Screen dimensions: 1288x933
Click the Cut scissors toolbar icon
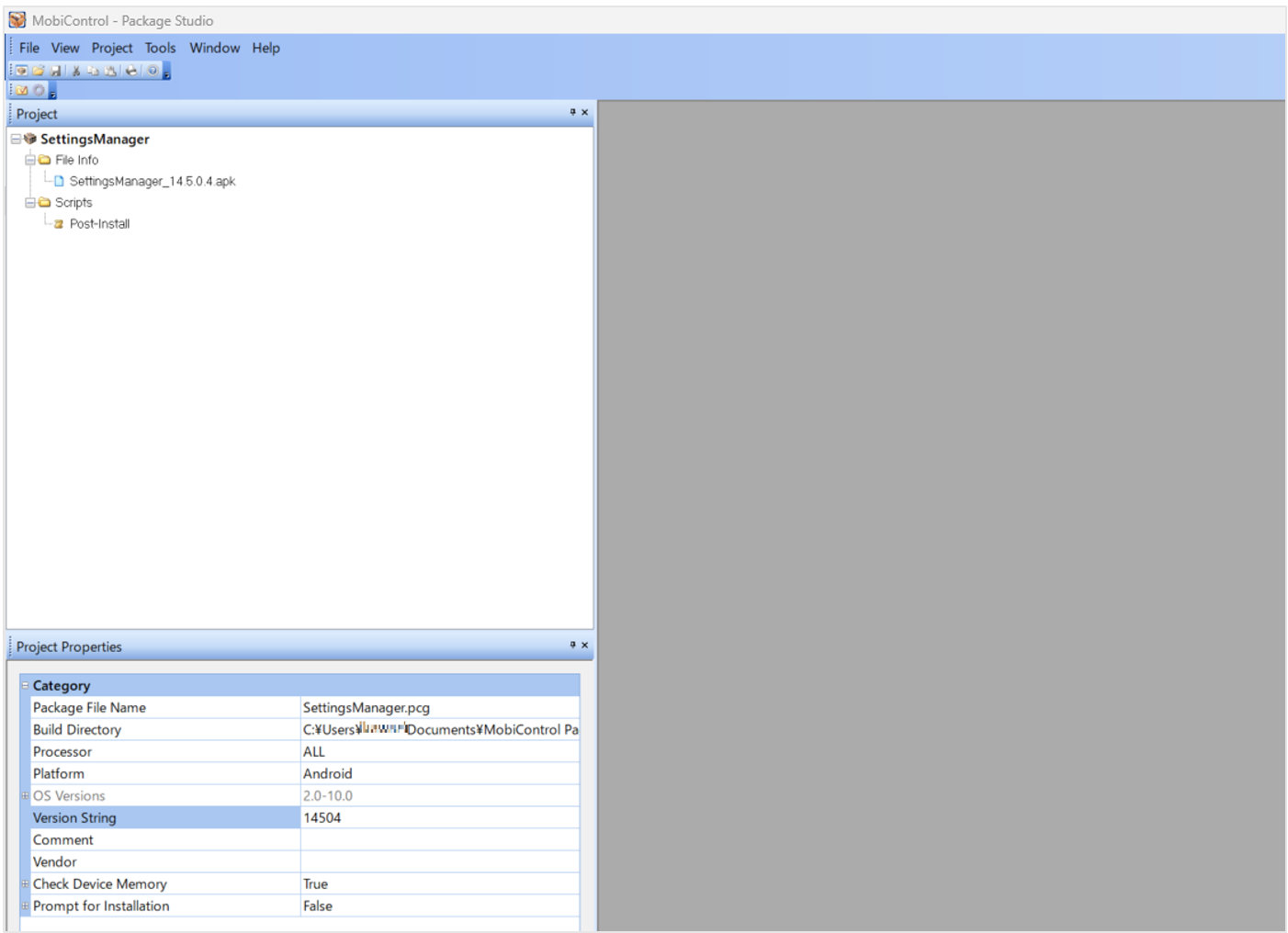(76, 71)
